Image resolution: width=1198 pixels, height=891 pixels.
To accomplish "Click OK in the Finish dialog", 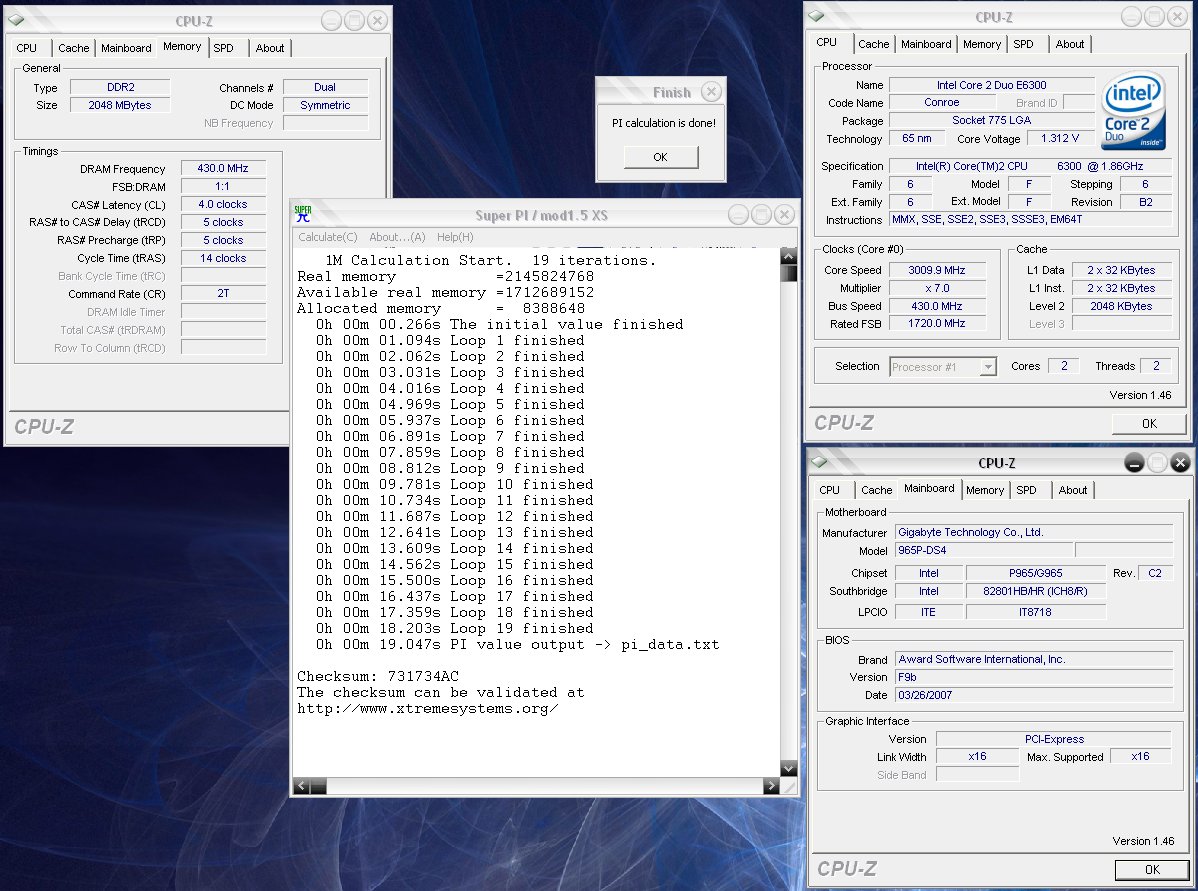I will pyautogui.click(x=661, y=157).
